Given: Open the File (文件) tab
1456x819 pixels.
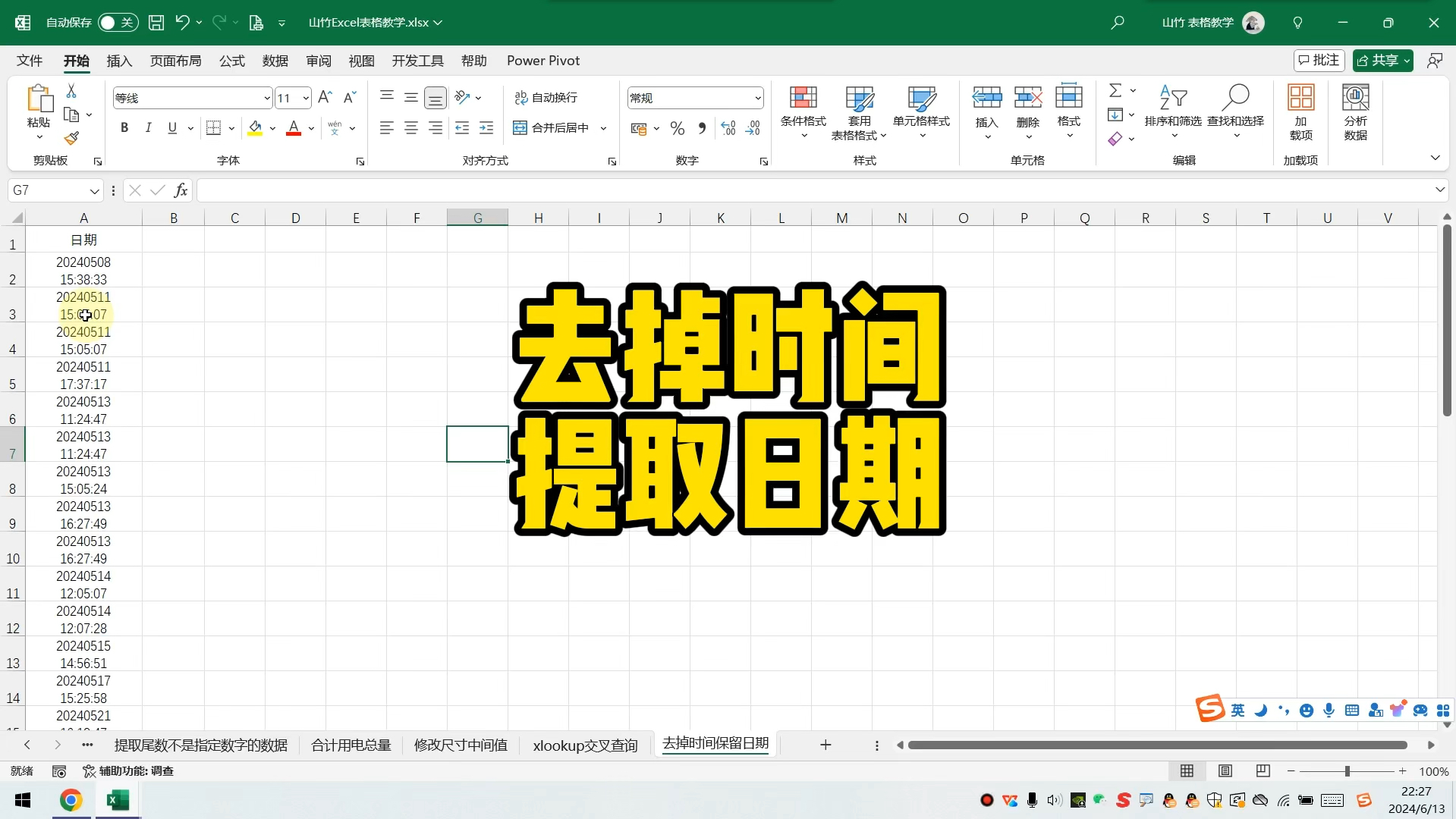Looking at the screenshot, I should pyautogui.click(x=30, y=61).
